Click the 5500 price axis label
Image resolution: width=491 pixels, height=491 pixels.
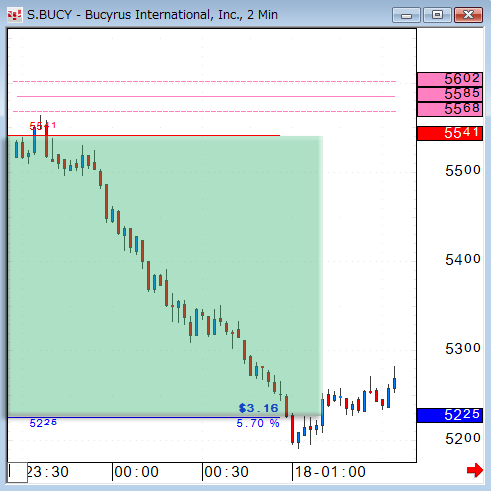point(463,171)
